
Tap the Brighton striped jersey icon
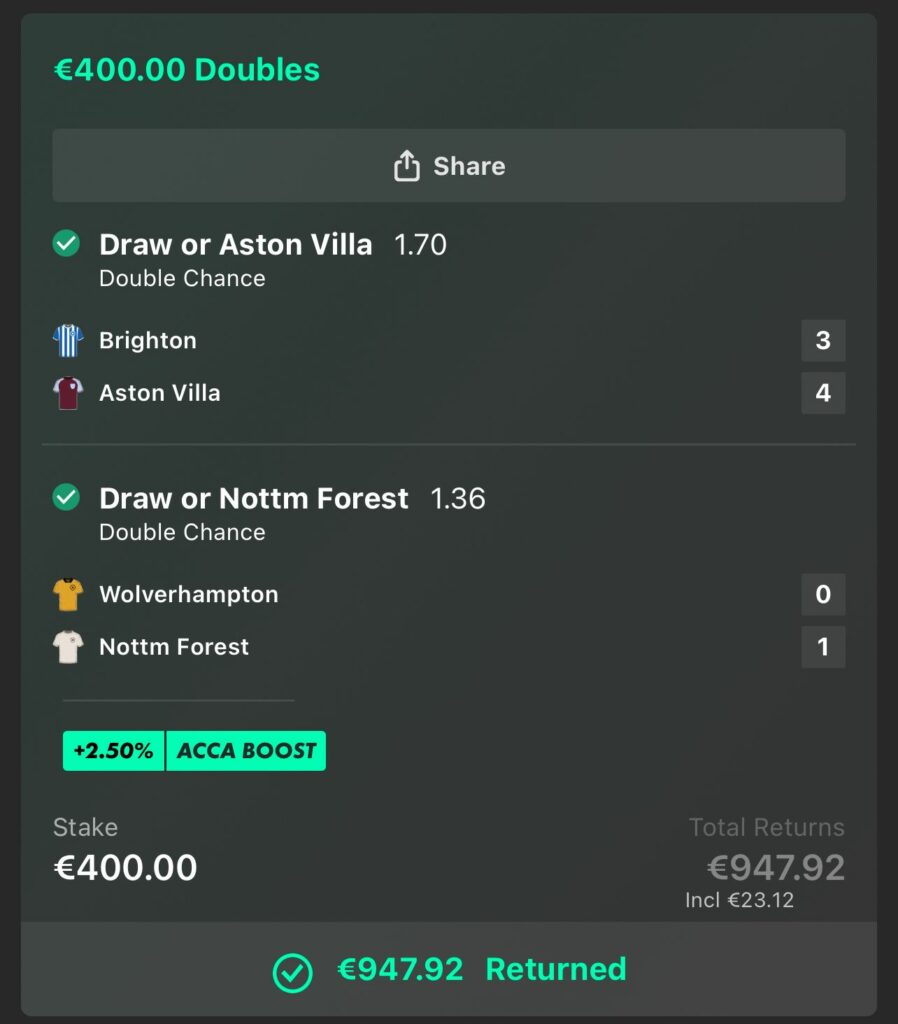[68, 341]
